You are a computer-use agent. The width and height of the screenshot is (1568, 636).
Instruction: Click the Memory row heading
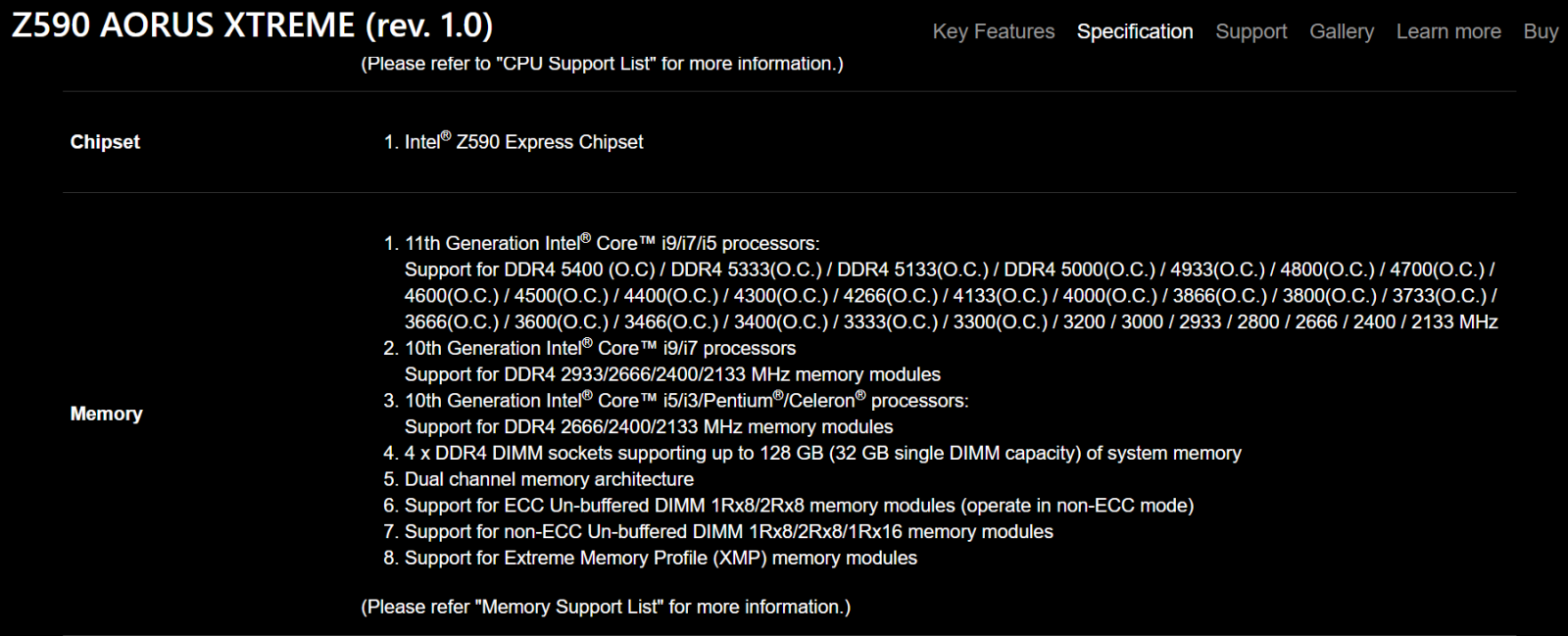point(106,414)
